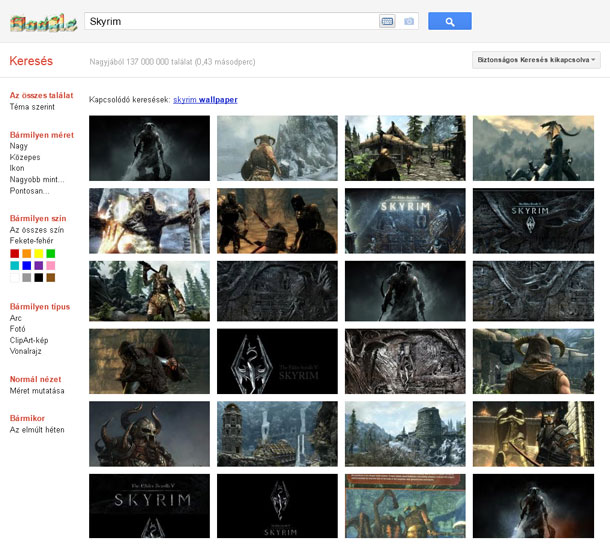Select Téma szerint option
Image resolution: width=610 pixels, height=545 pixels.
tap(32, 107)
